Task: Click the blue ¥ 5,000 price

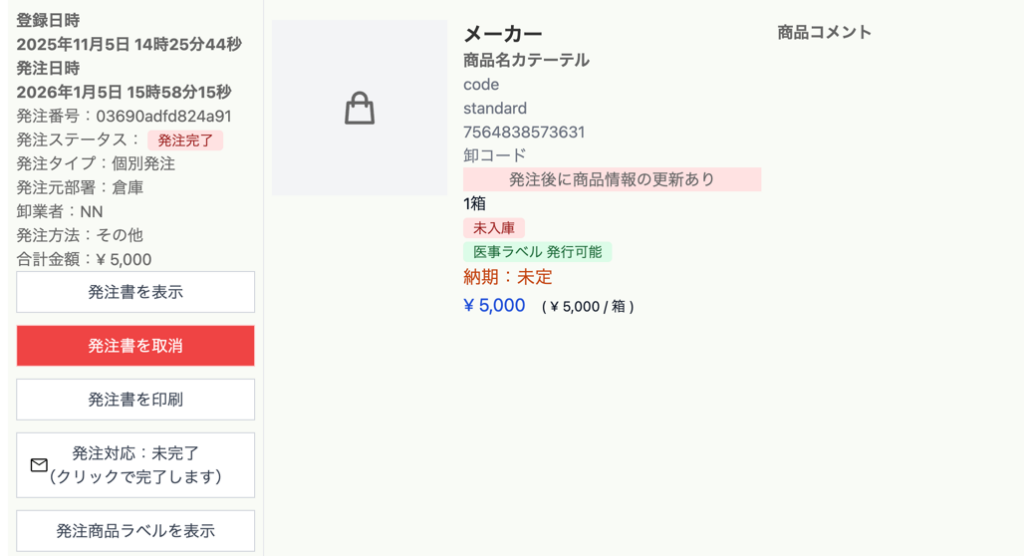Action: click(494, 306)
